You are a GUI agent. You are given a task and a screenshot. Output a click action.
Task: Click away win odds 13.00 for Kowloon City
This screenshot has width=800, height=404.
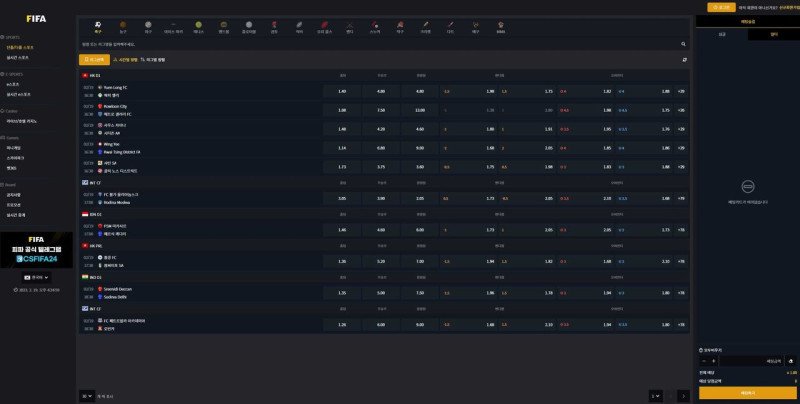[420, 110]
